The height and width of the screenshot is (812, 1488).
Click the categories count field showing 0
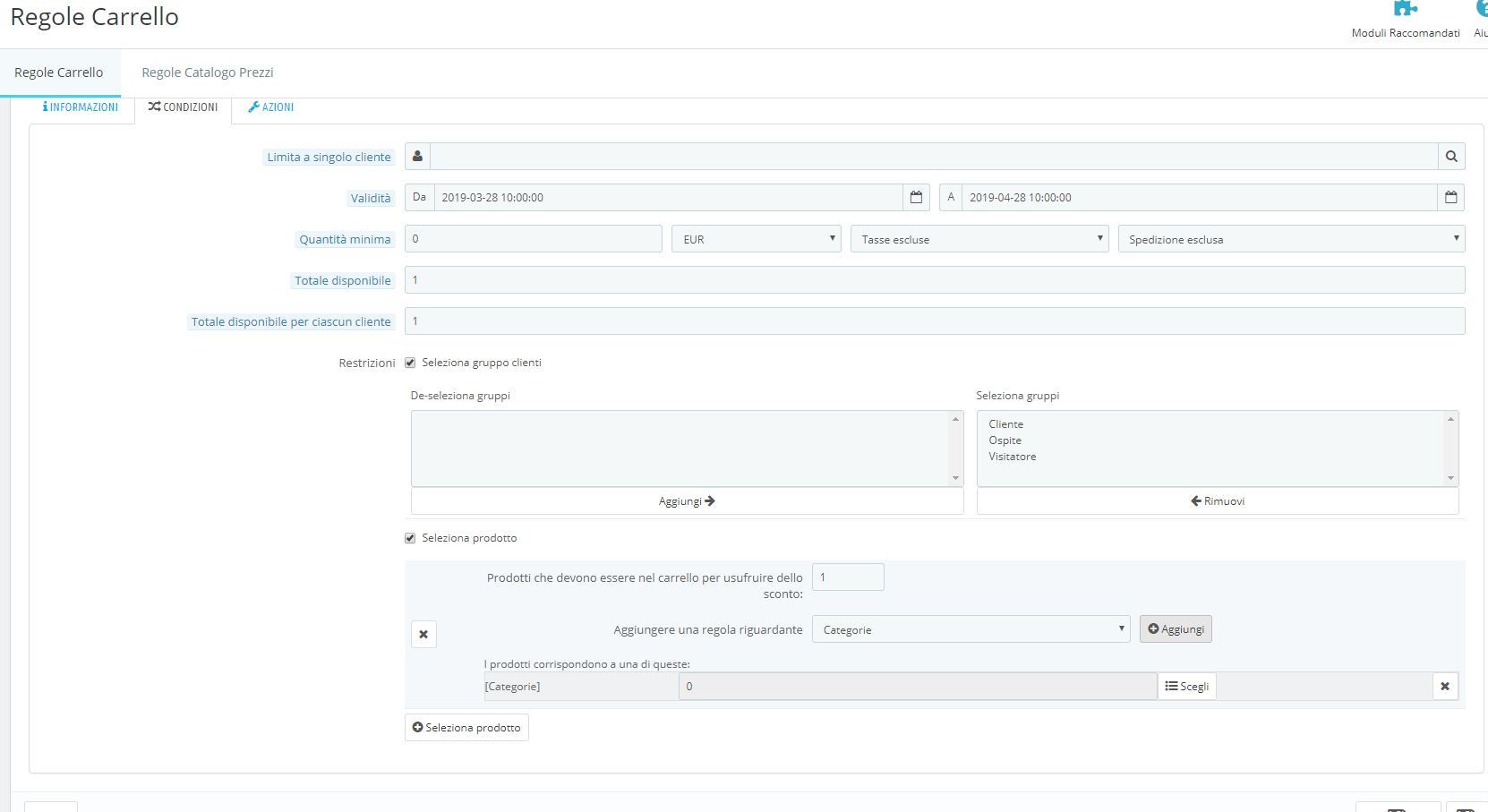[918, 687]
